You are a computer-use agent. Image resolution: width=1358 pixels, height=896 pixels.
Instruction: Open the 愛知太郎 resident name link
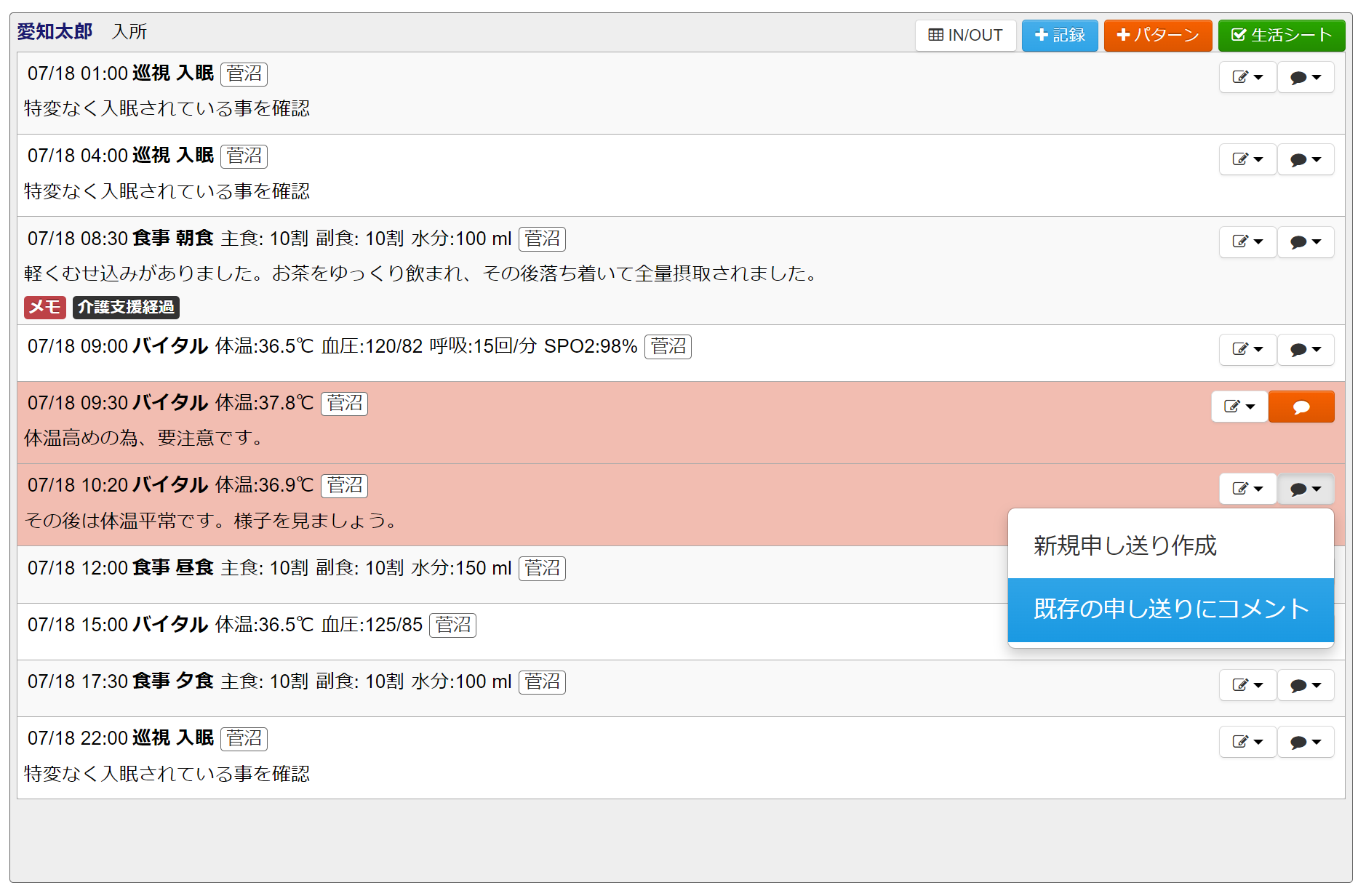55,31
